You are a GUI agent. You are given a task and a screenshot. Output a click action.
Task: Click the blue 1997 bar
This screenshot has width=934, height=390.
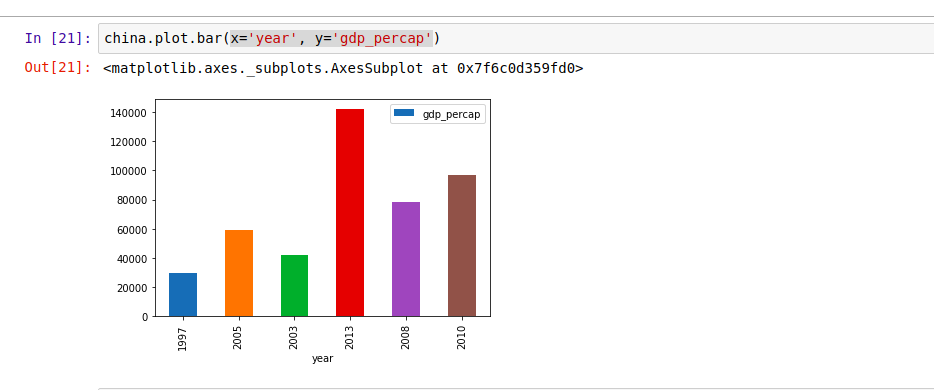click(x=183, y=295)
